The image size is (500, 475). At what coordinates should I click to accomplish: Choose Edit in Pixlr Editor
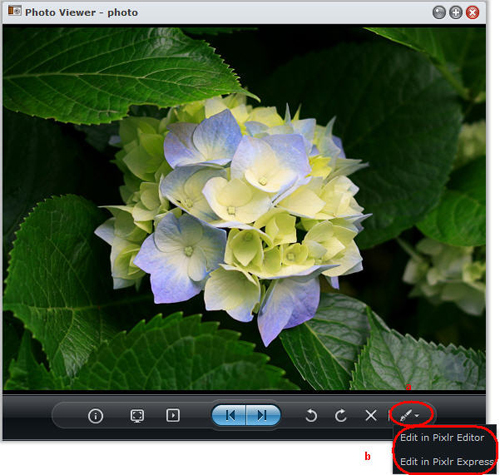[442, 437]
